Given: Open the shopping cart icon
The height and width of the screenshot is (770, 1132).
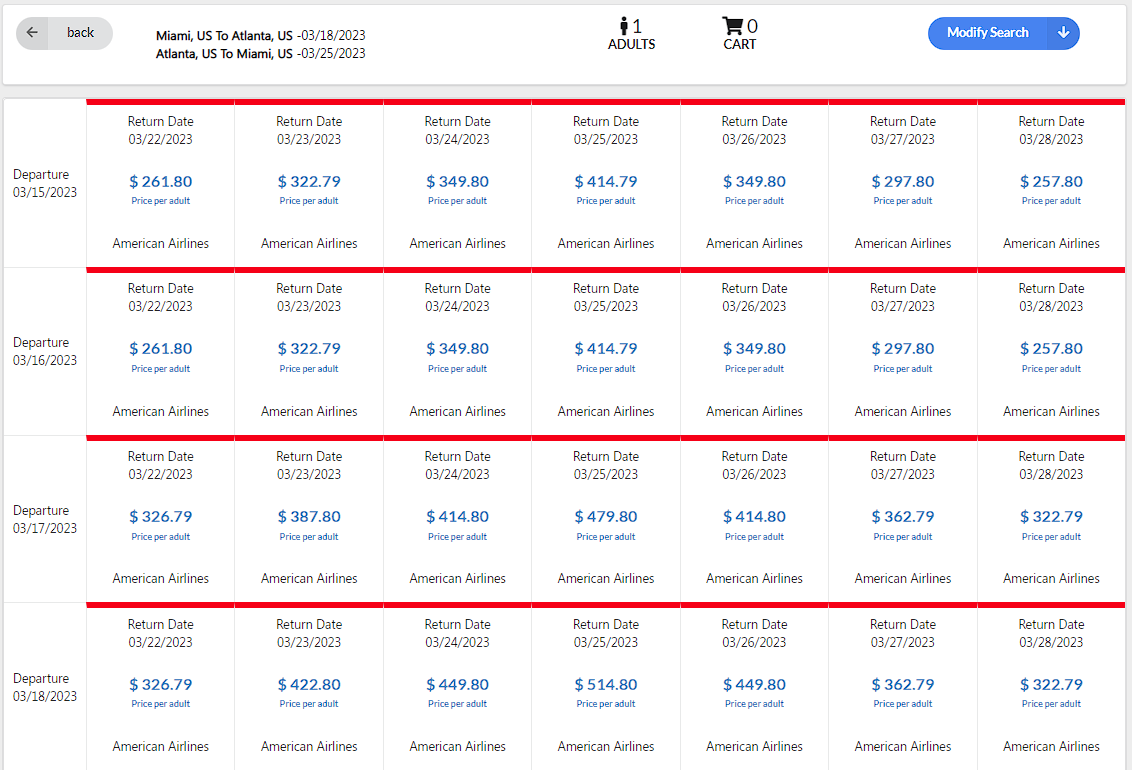Looking at the screenshot, I should coord(732,26).
